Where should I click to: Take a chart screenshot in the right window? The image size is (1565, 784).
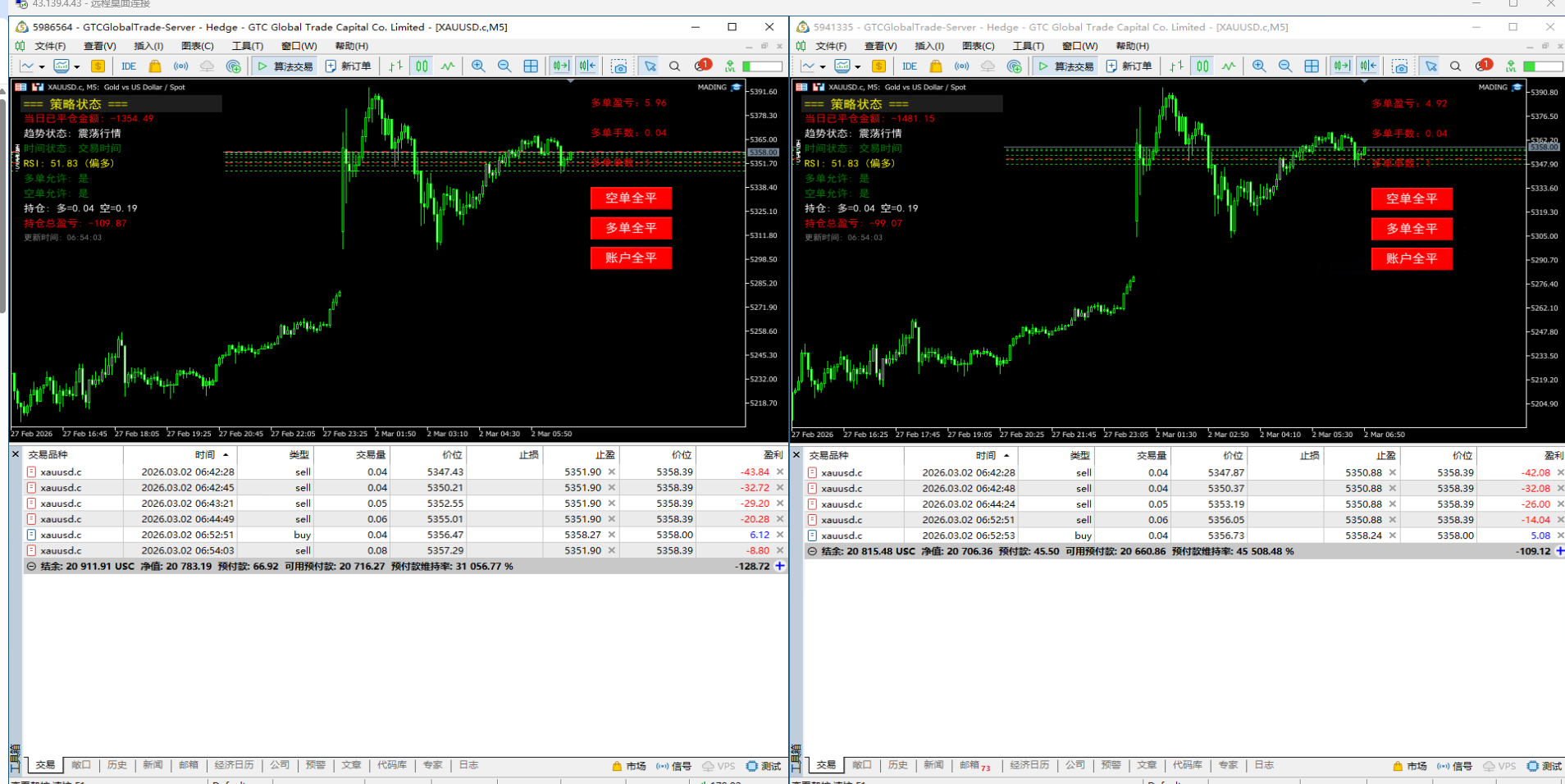pyautogui.click(x=1400, y=66)
